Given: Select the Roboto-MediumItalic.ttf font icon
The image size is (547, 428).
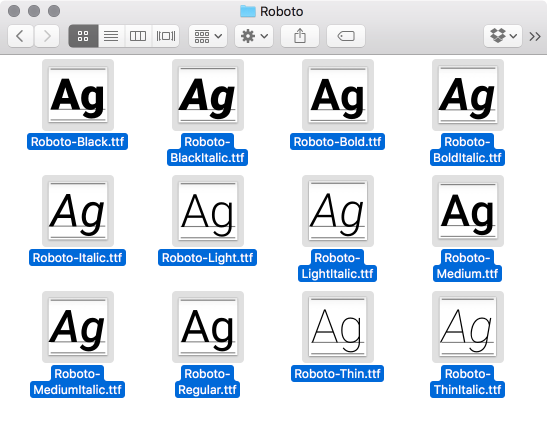Looking at the screenshot, I should pyautogui.click(x=78, y=327).
